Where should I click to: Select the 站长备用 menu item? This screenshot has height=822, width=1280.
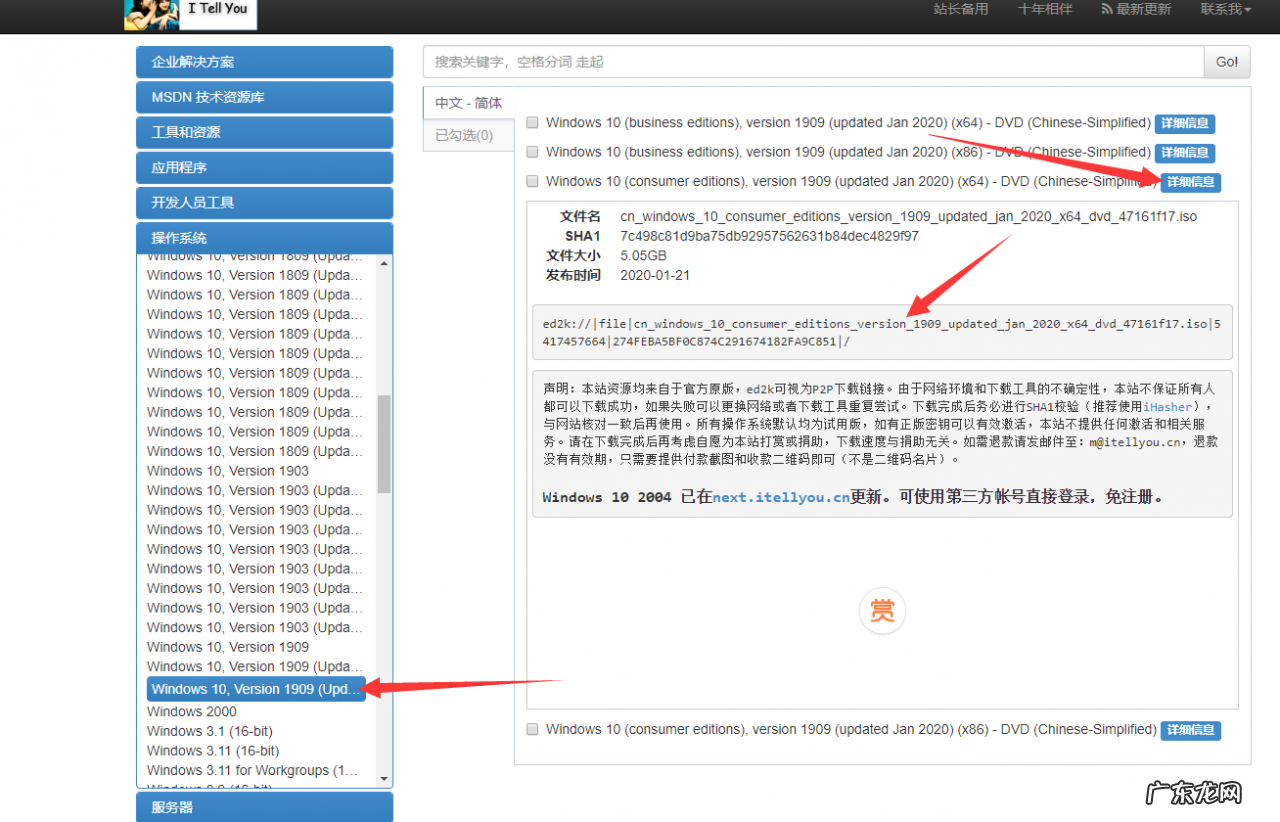point(960,9)
